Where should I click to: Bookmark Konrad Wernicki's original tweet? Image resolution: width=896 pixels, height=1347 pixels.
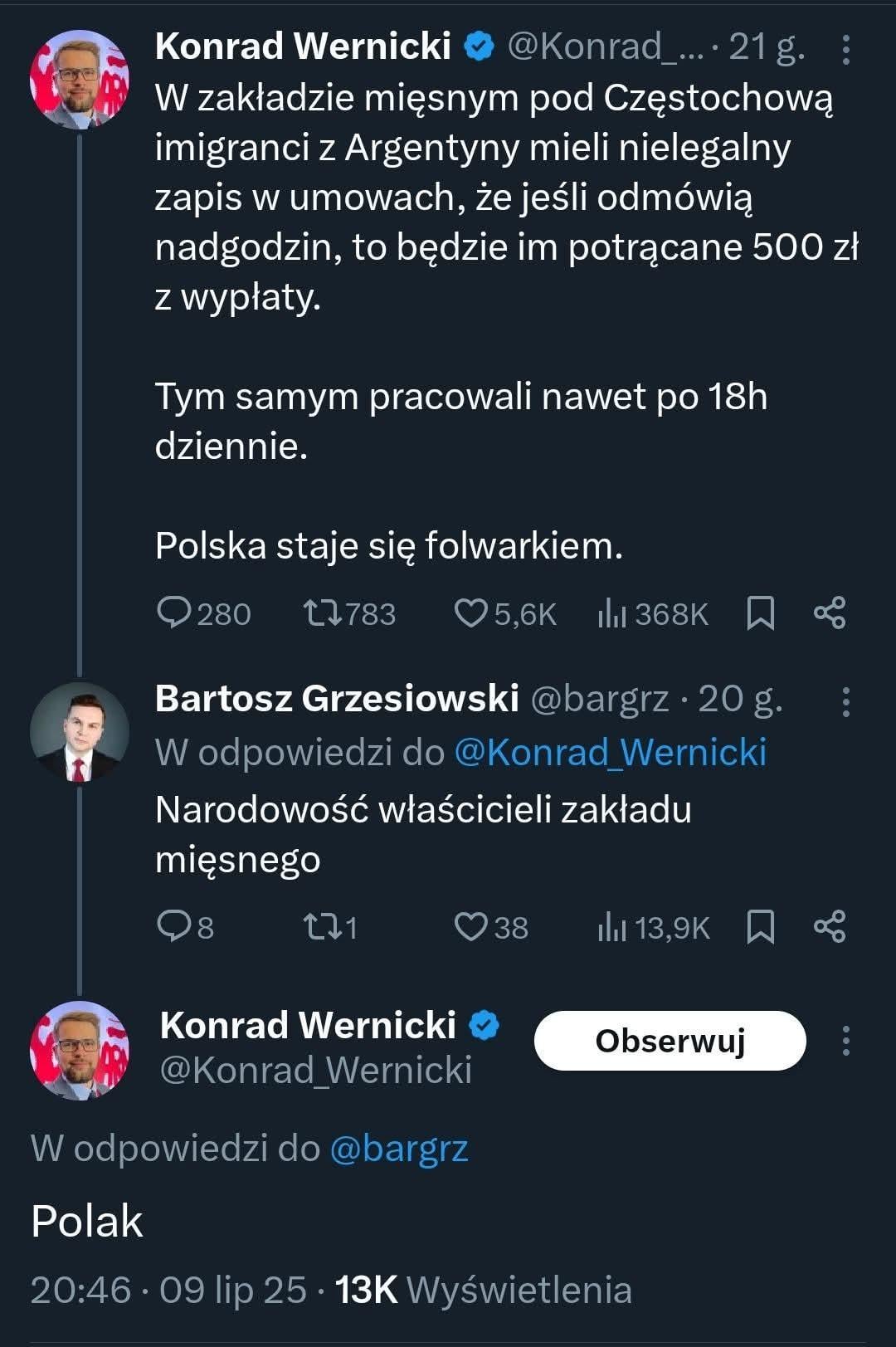(x=761, y=613)
